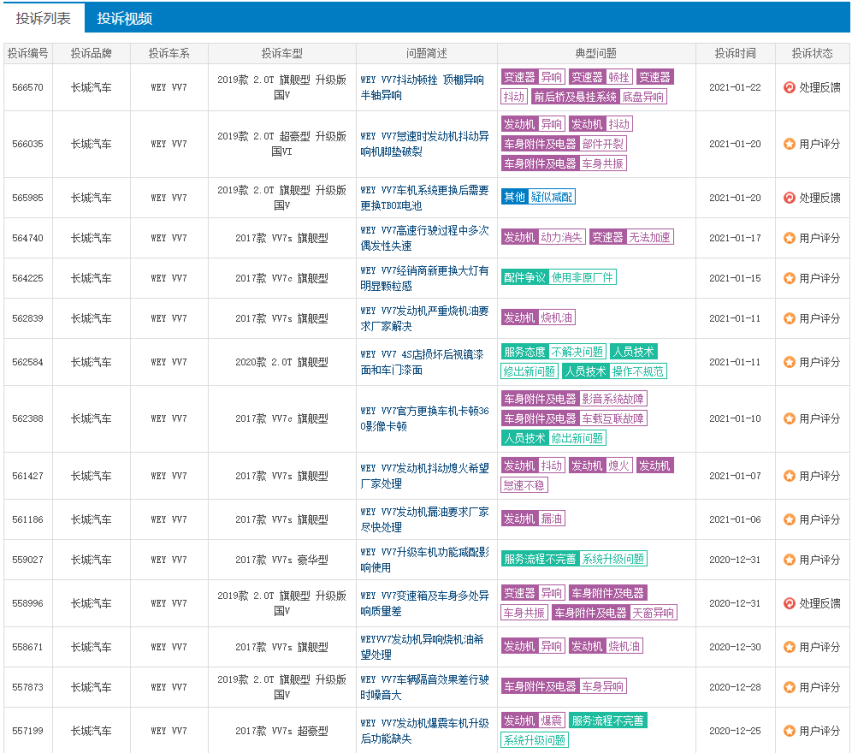
Task: Click the 发动机 动力消失 tag
Action: tap(543, 237)
